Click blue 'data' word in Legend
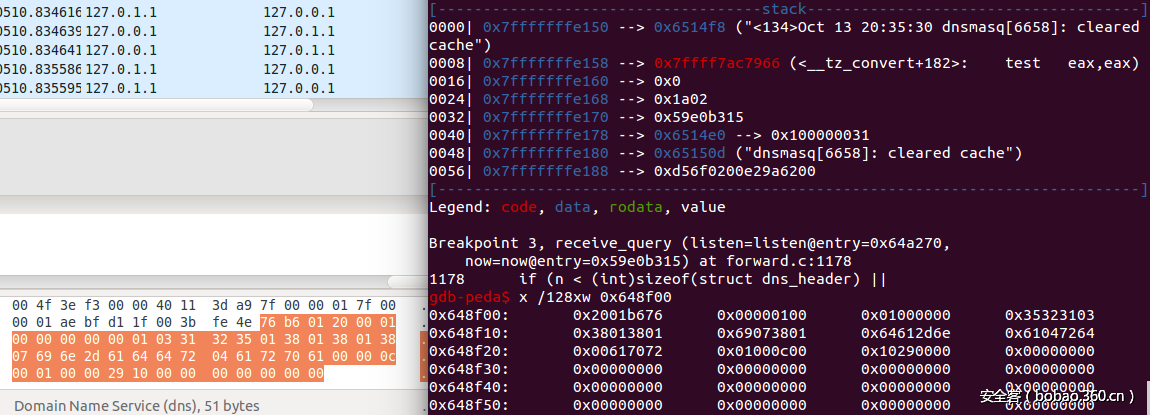Viewport: 1150px width, 415px height. point(574,208)
